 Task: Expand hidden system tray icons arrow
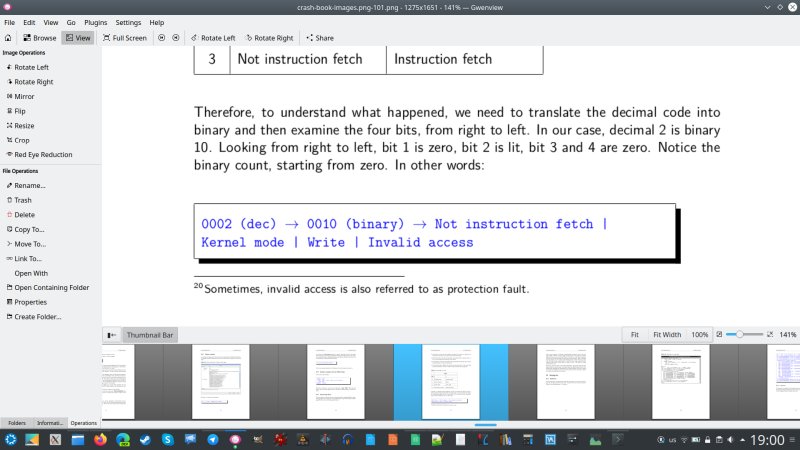(742, 440)
